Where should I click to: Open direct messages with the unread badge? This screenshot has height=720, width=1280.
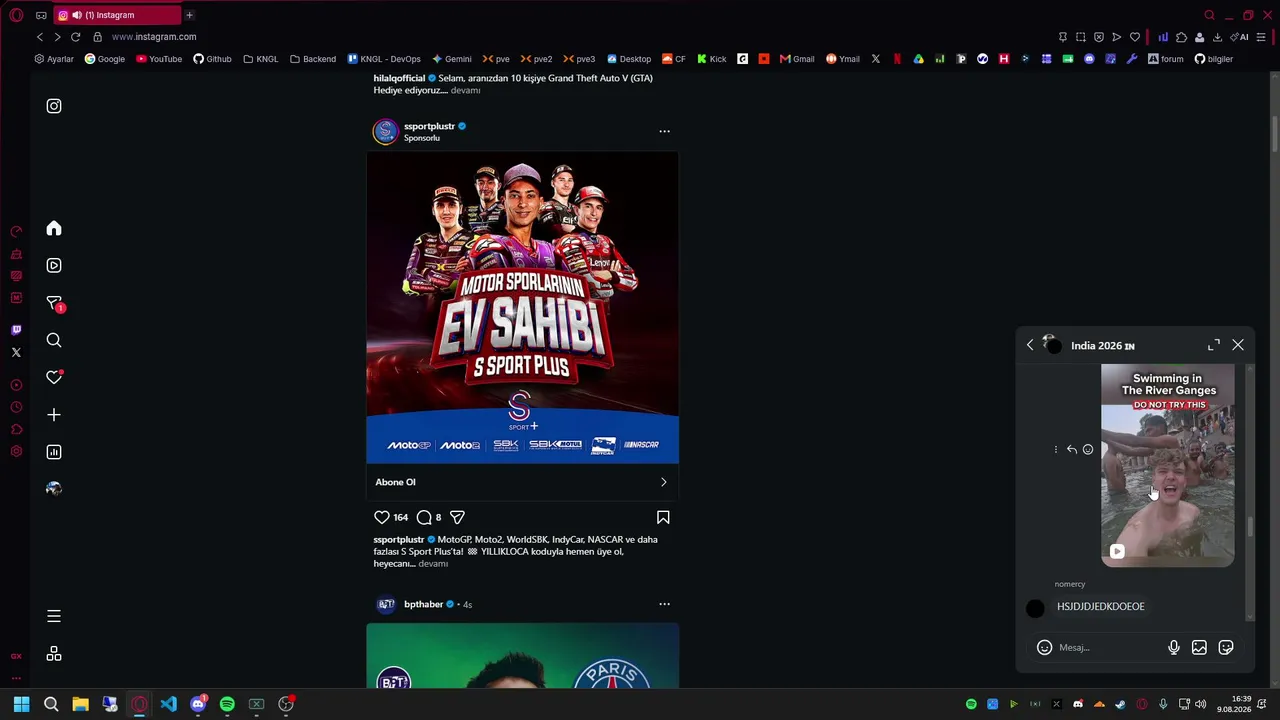pyautogui.click(x=55, y=303)
